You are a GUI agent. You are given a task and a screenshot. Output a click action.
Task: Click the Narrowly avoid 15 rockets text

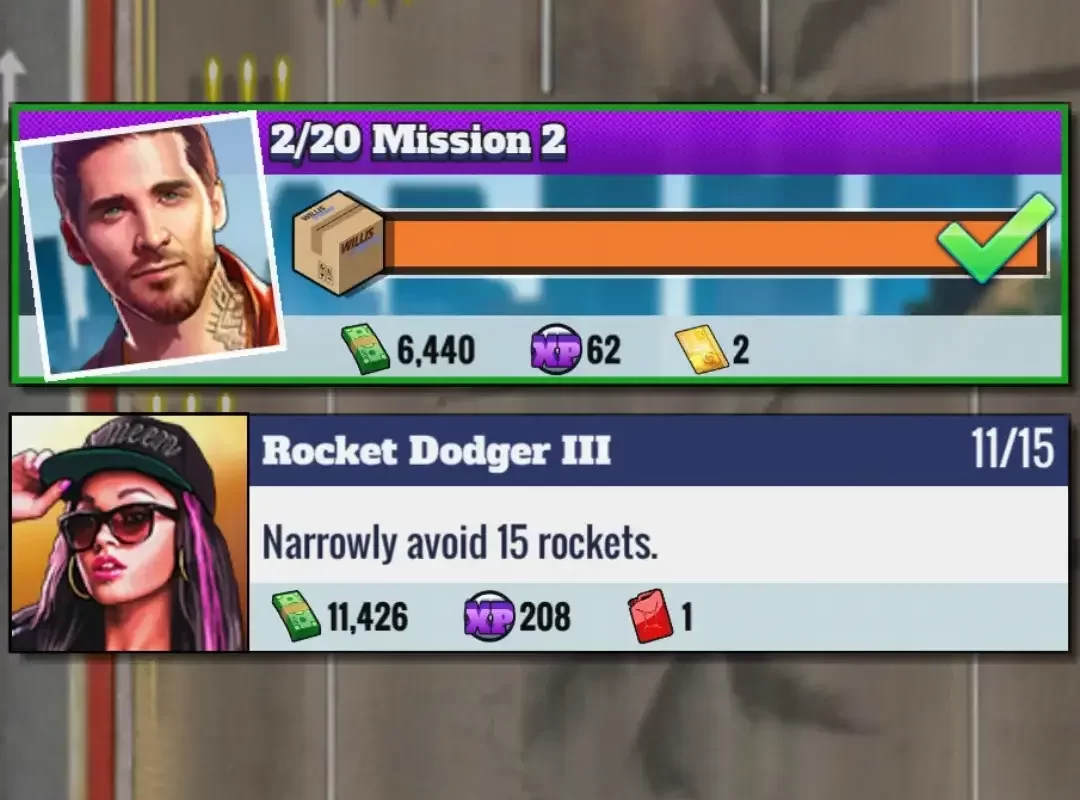[x=459, y=542]
